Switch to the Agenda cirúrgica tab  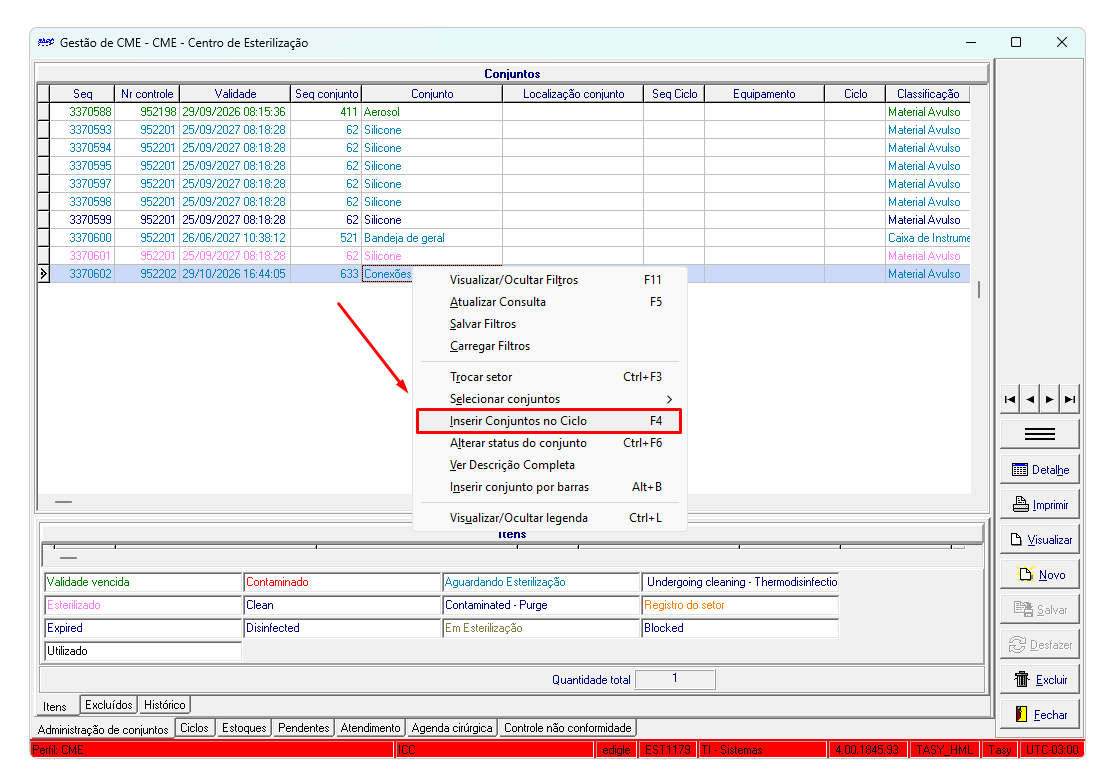[452, 728]
